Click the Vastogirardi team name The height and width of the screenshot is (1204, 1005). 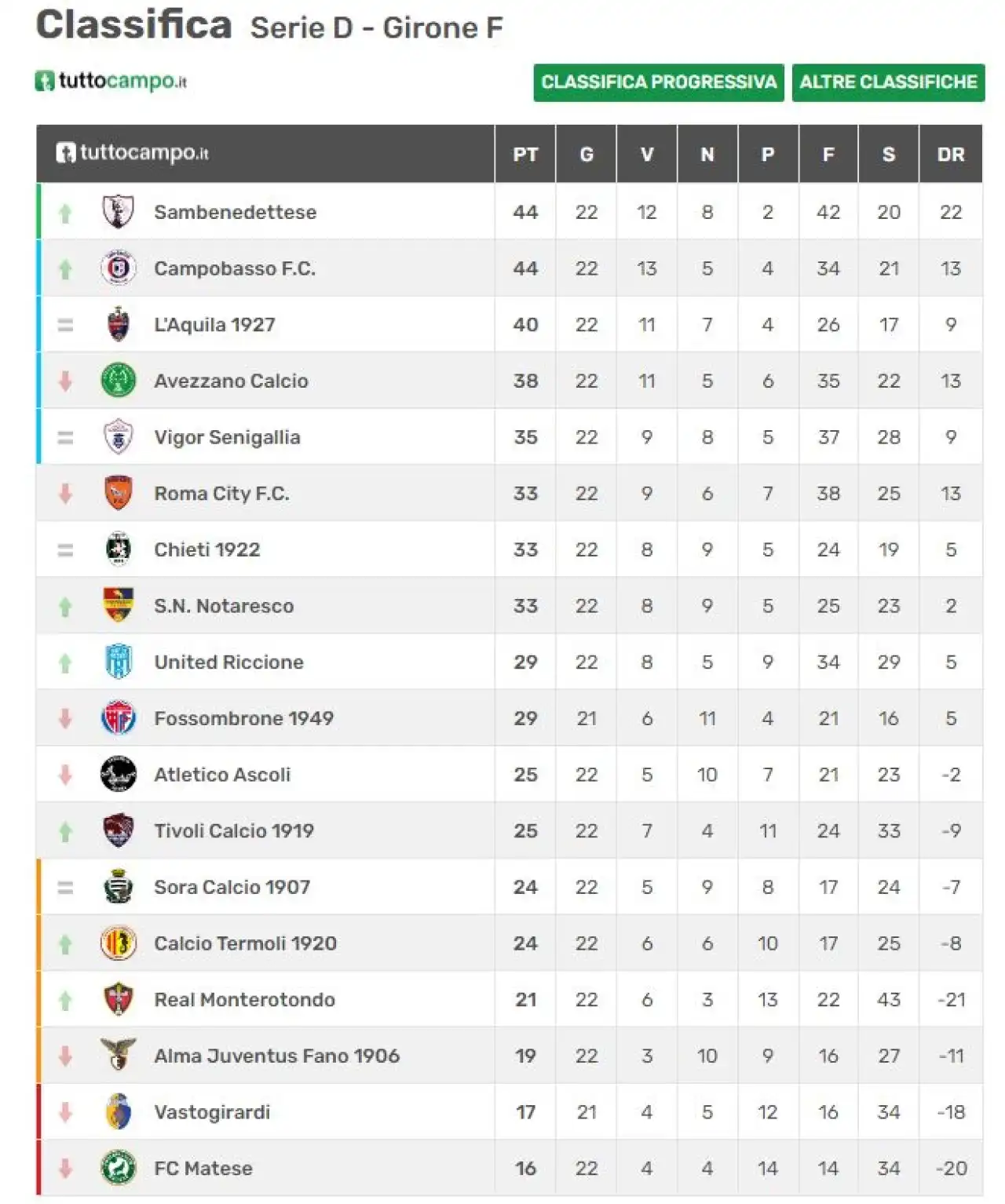click(x=212, y=1112)
